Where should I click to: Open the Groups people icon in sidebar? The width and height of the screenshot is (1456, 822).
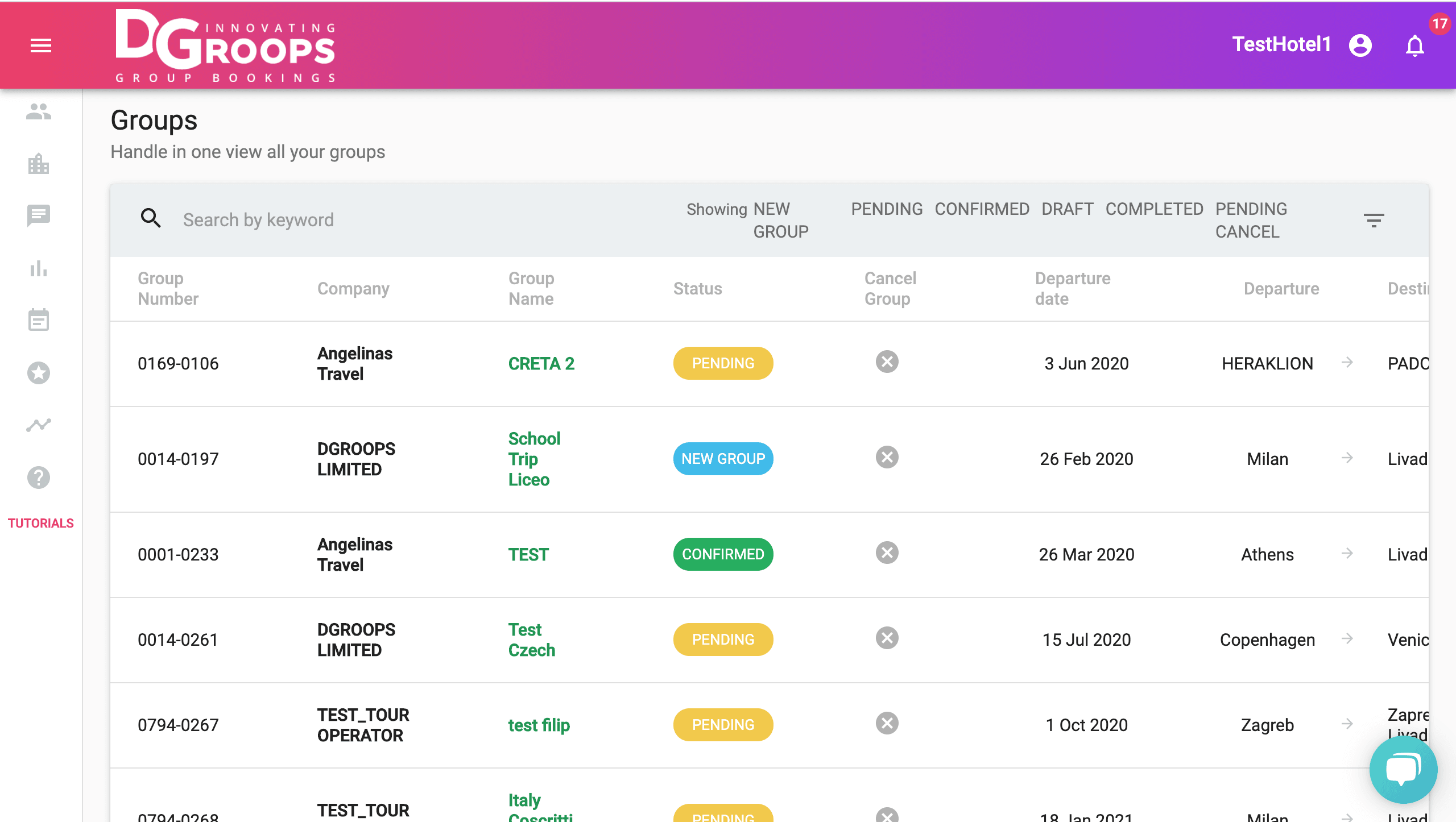[x=38, y=112]
